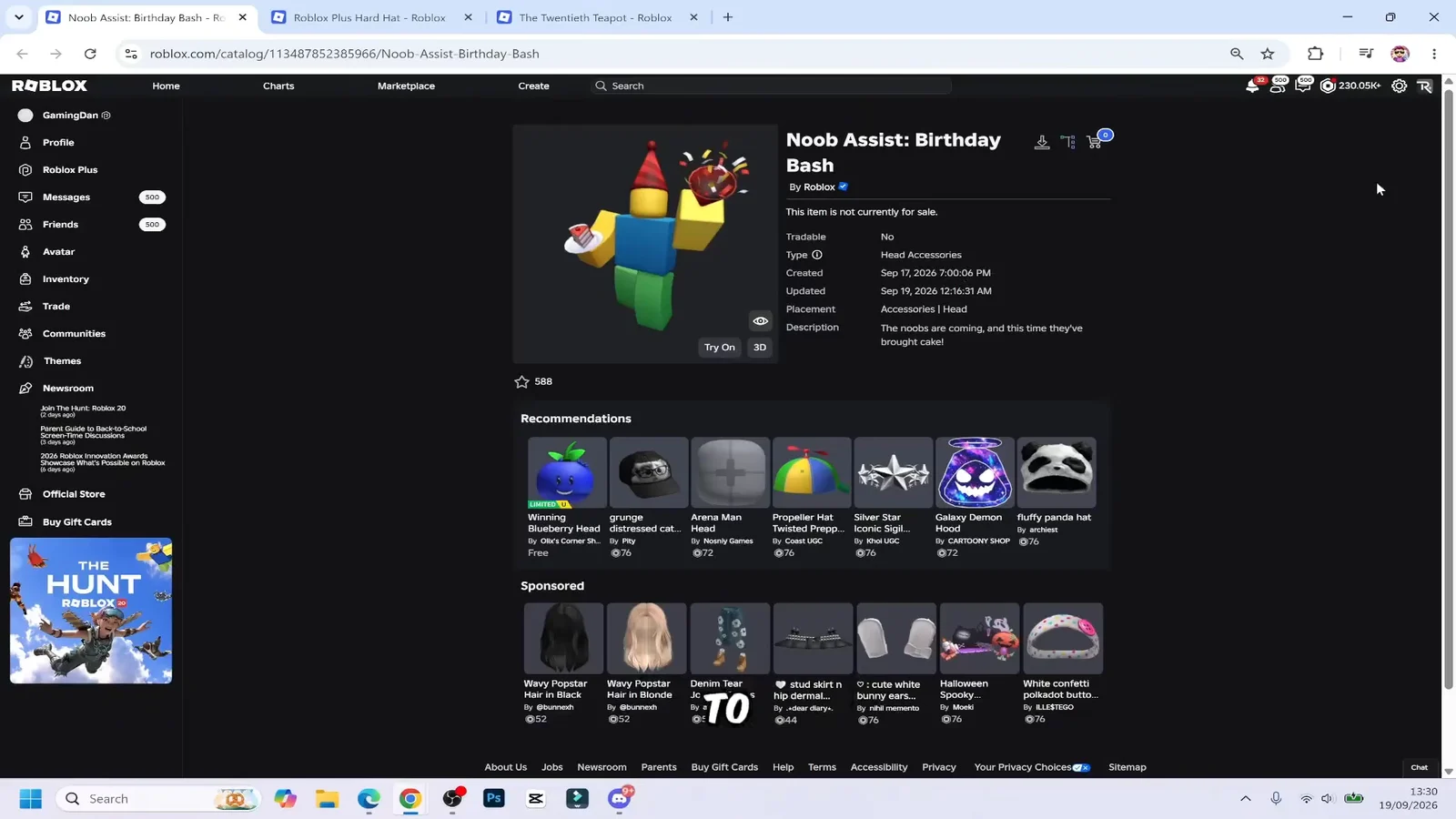Open Photoshop from the taskbar
1456x819 pixels.
click(494, 798)
